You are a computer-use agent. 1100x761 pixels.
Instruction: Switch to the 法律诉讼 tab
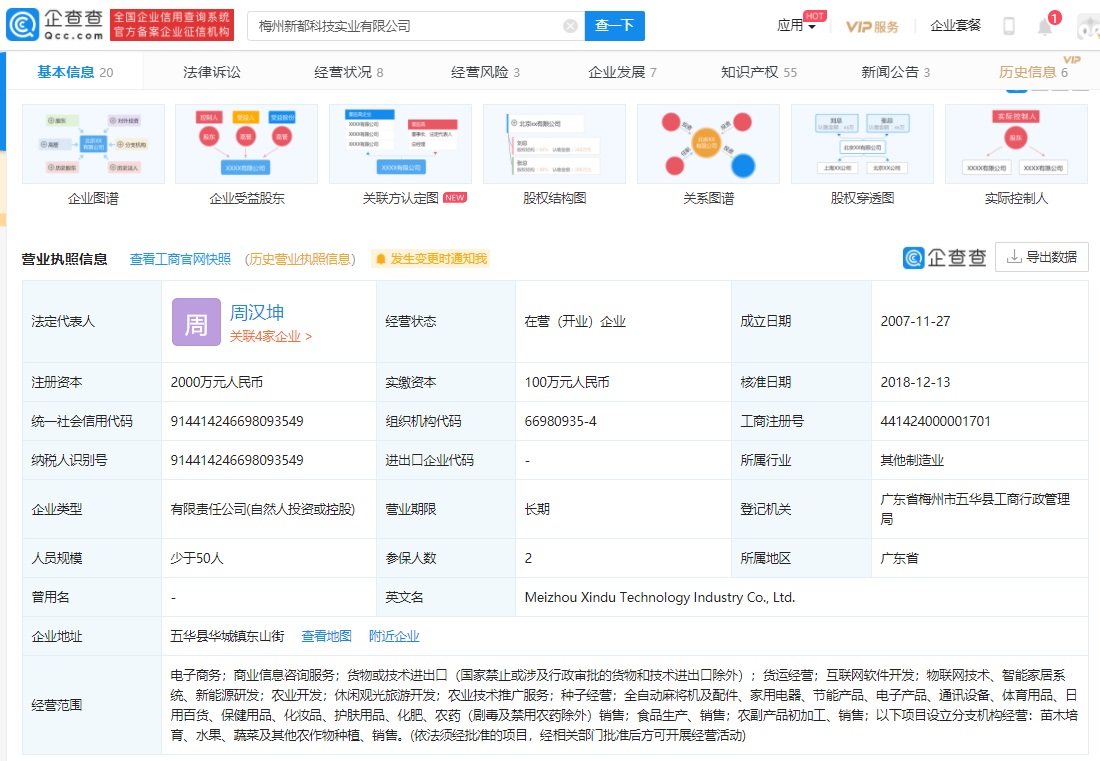[x=212, y=72]
